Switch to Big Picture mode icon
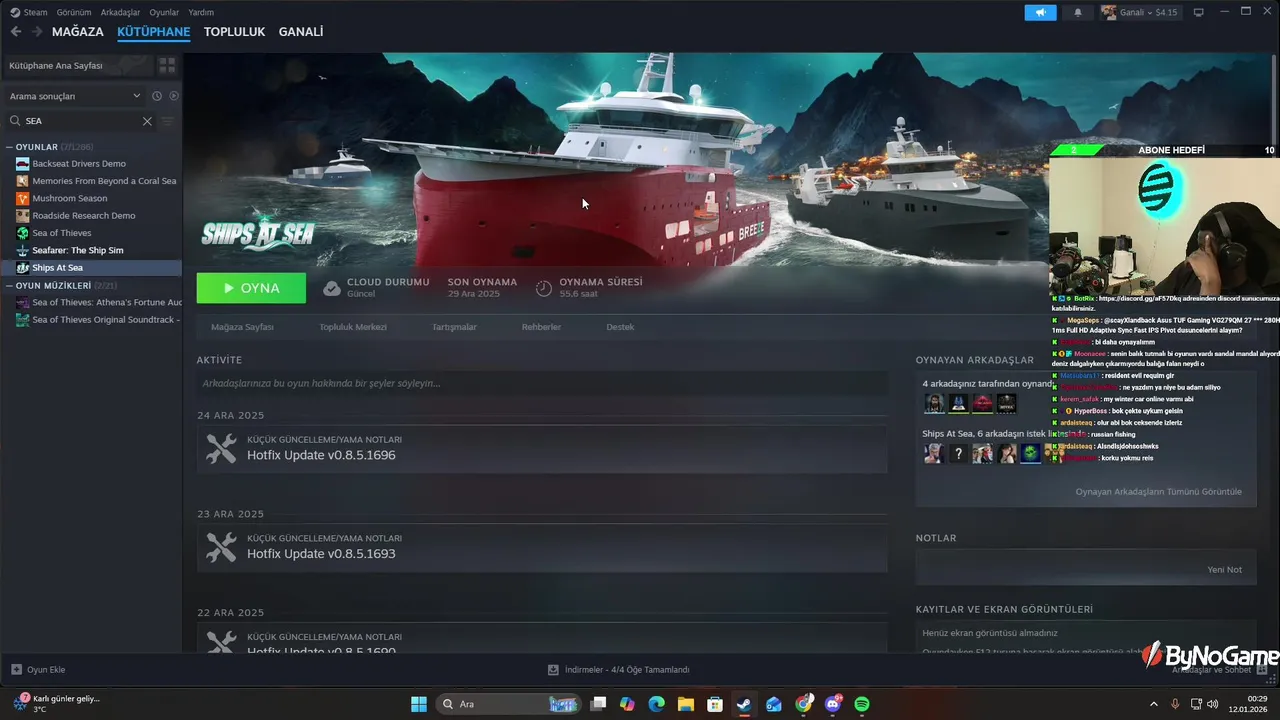 coord(1198,12)
